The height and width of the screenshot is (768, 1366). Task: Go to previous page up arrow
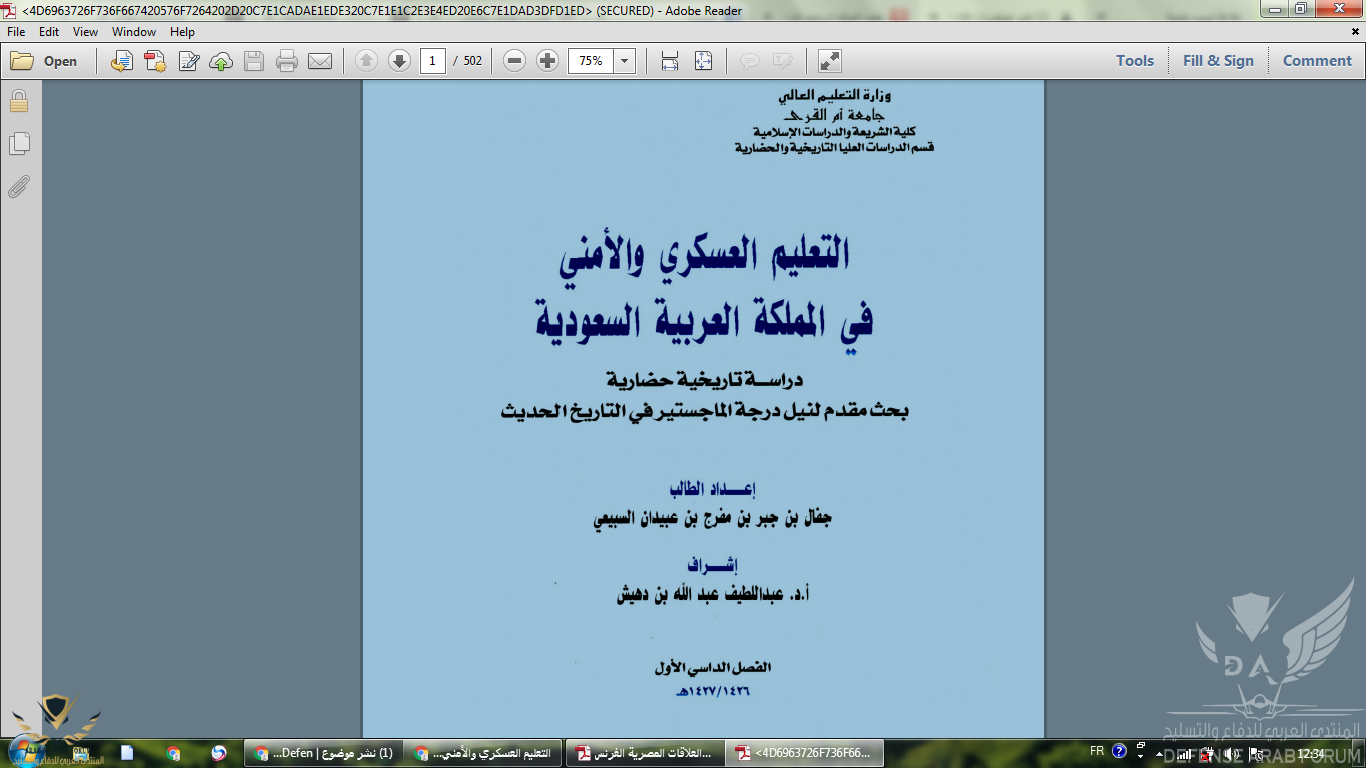click(367, 61)
